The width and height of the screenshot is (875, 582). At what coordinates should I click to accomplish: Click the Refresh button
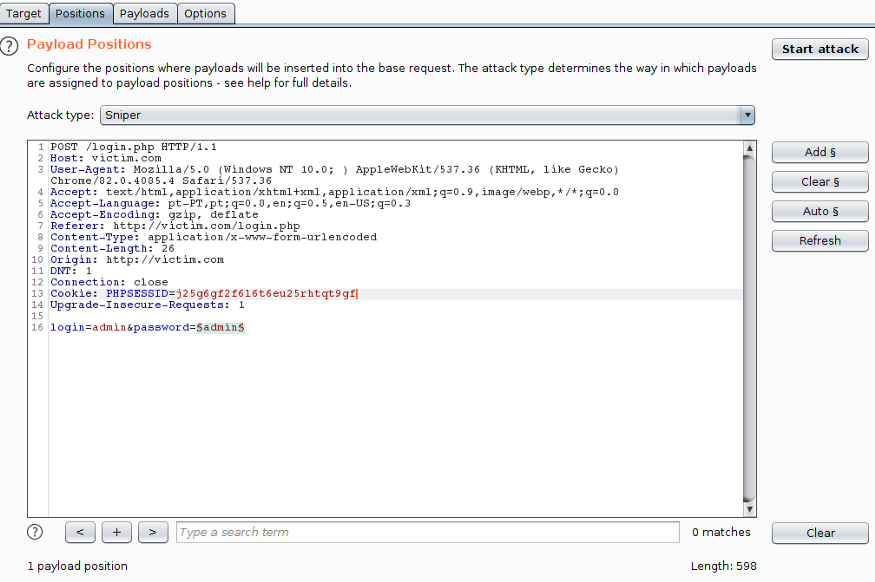point(820,241)
